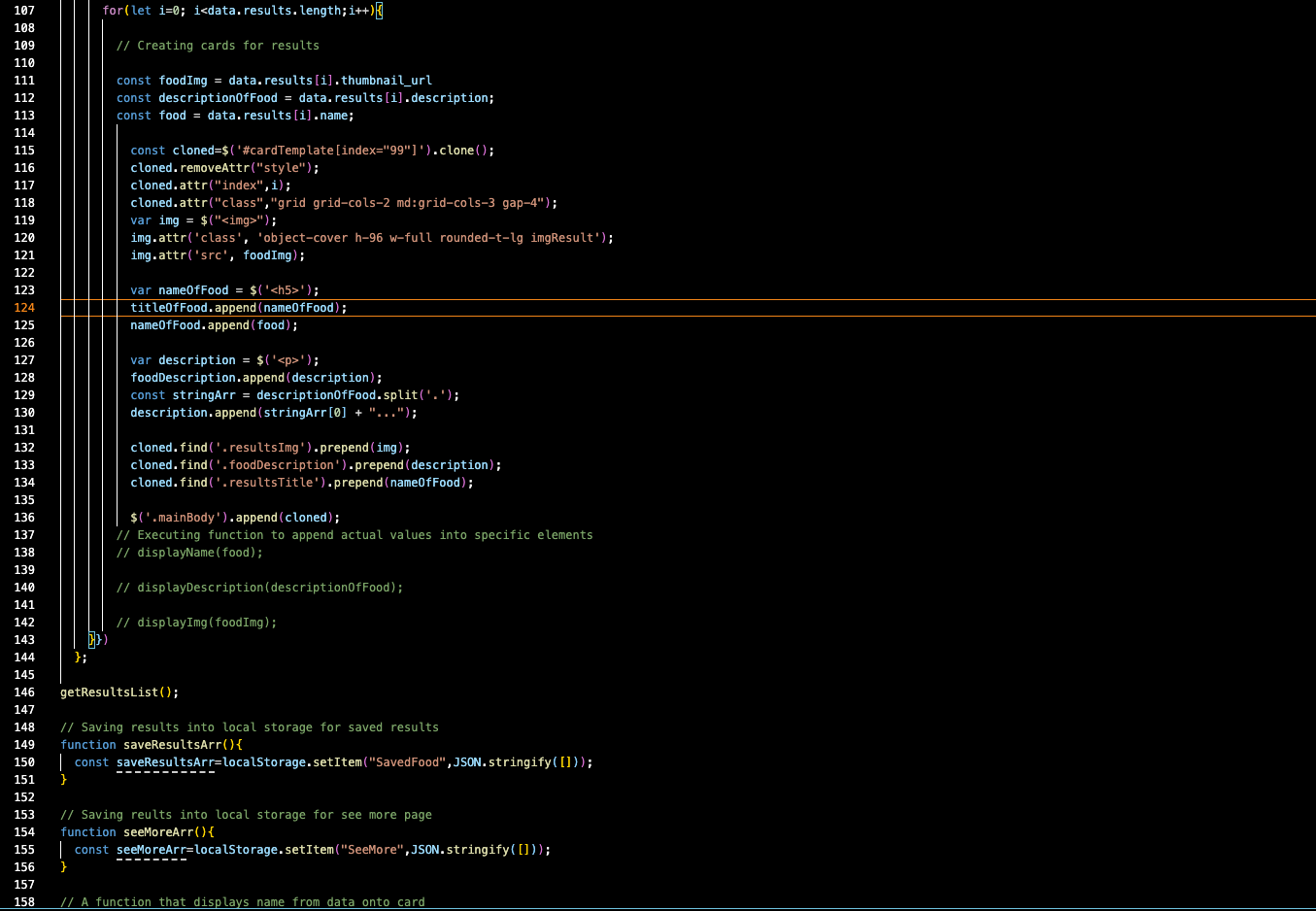Click the "SeeMore" string literal
The image size is (1316, 911).
click(372, 849)
